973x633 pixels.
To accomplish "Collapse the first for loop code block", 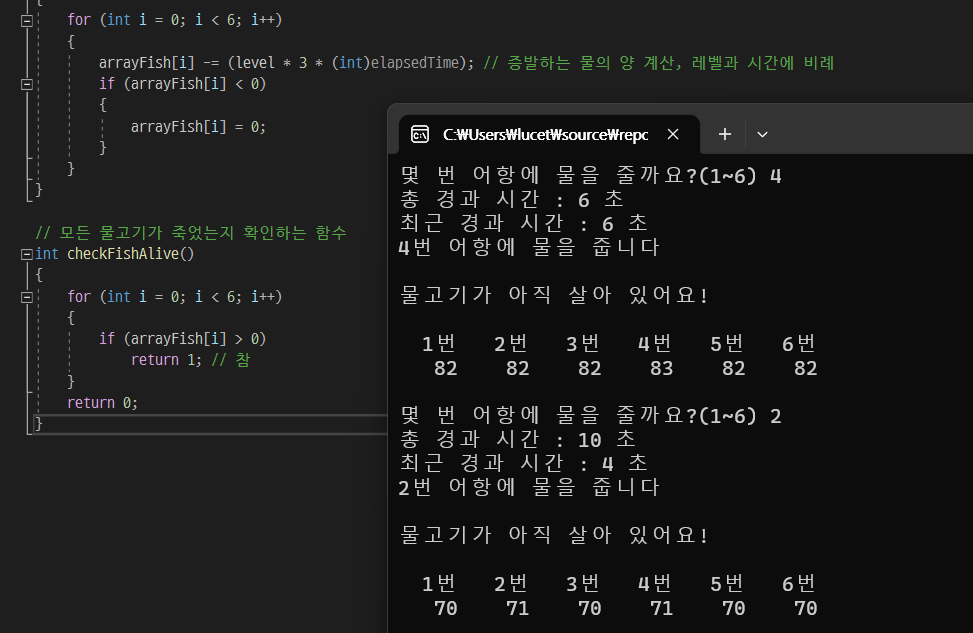I will point(27,21).
